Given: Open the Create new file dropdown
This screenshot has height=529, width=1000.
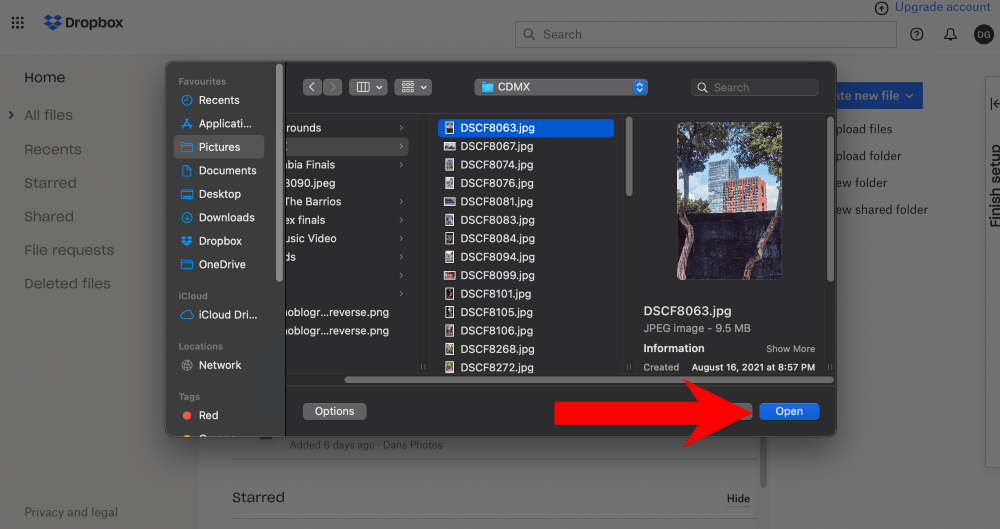Looking at the screenshot, I should click(x=879, y=96).
